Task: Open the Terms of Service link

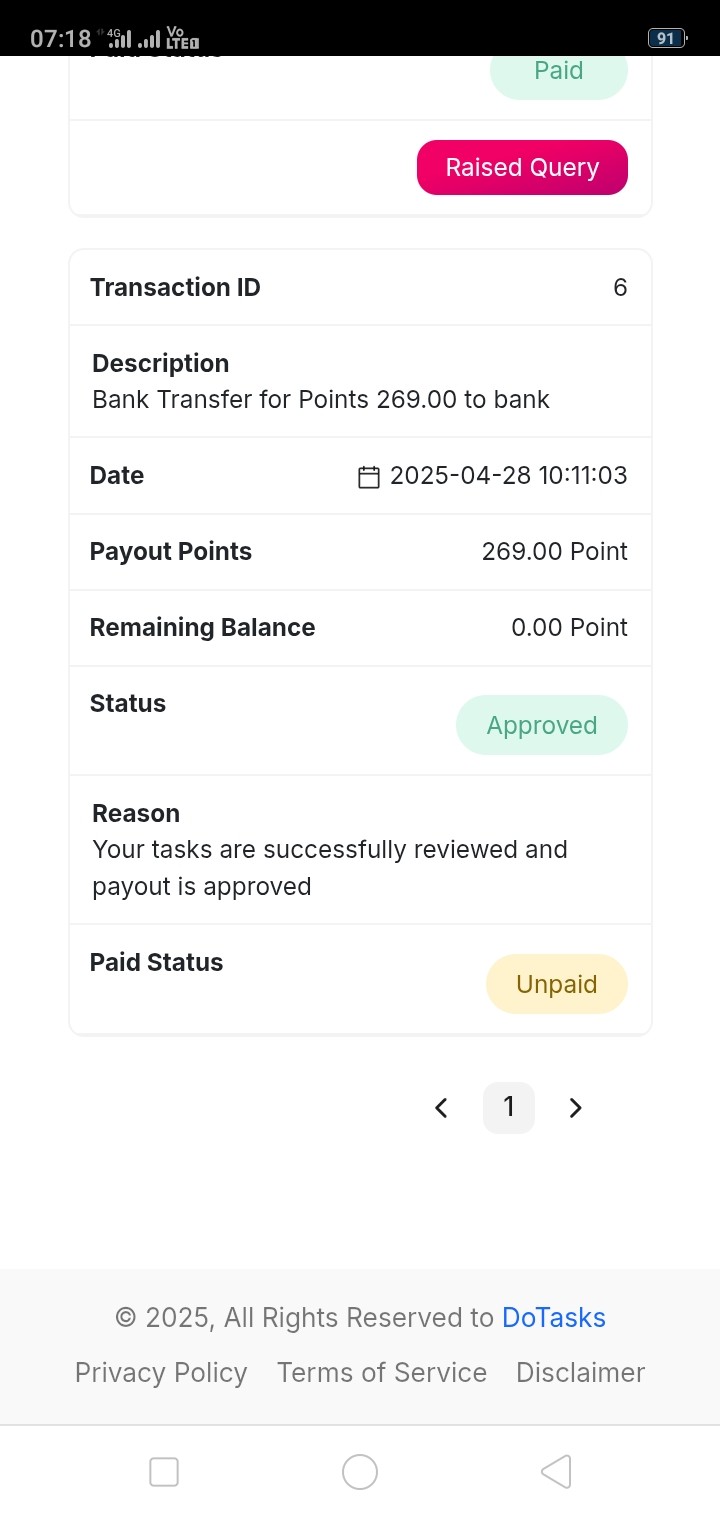Action: [382, 1373]
